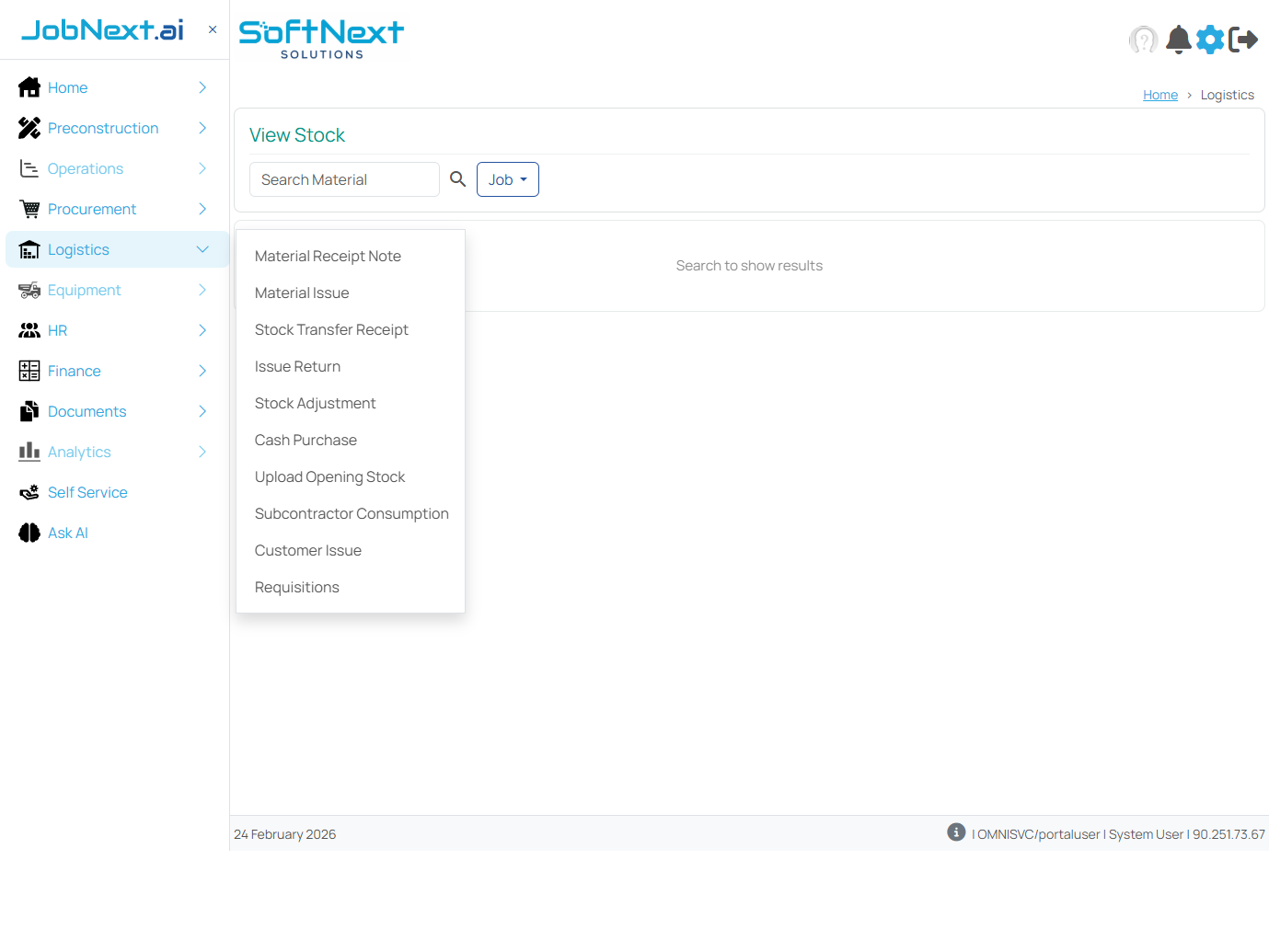Click Requisitions in the dropdown list
This screenshot has height=952, width=1269.
click(x=296, y=587)
